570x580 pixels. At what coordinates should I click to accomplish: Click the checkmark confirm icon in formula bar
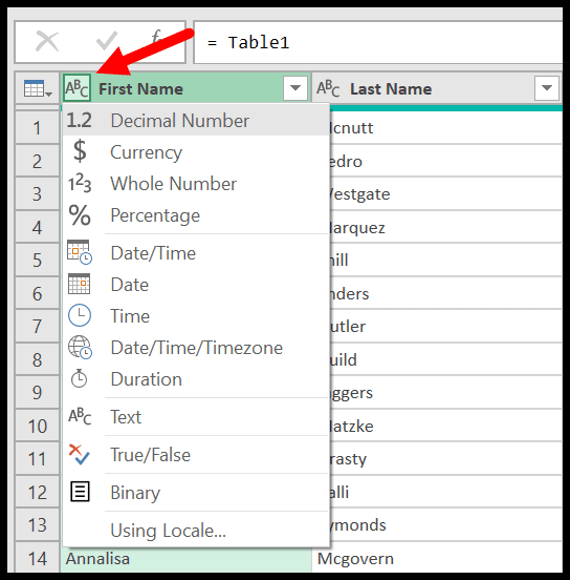(x=107, y=41)
